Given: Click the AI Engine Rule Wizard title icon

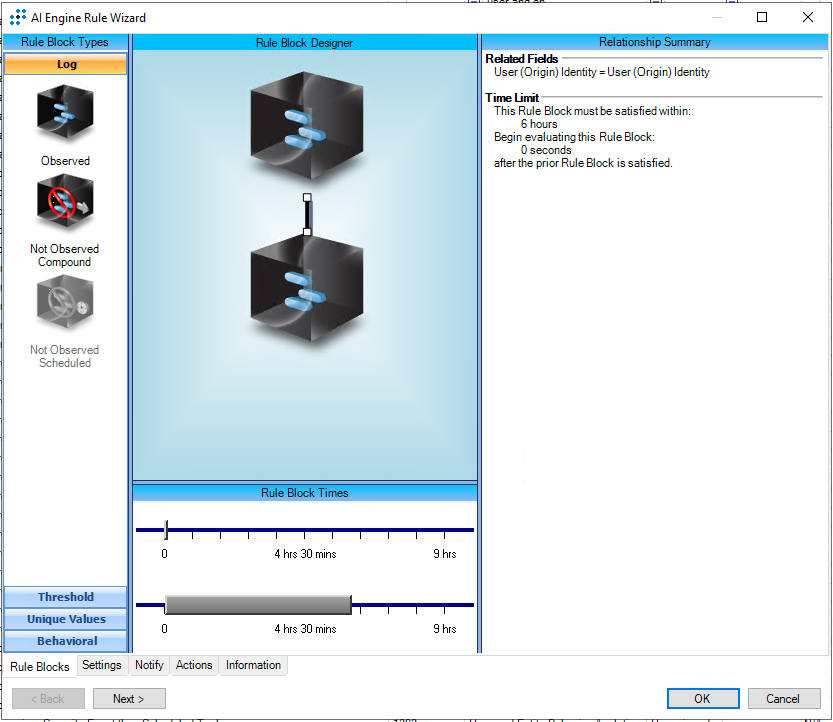Looking at the screenshot, I should tap(17, 17).
